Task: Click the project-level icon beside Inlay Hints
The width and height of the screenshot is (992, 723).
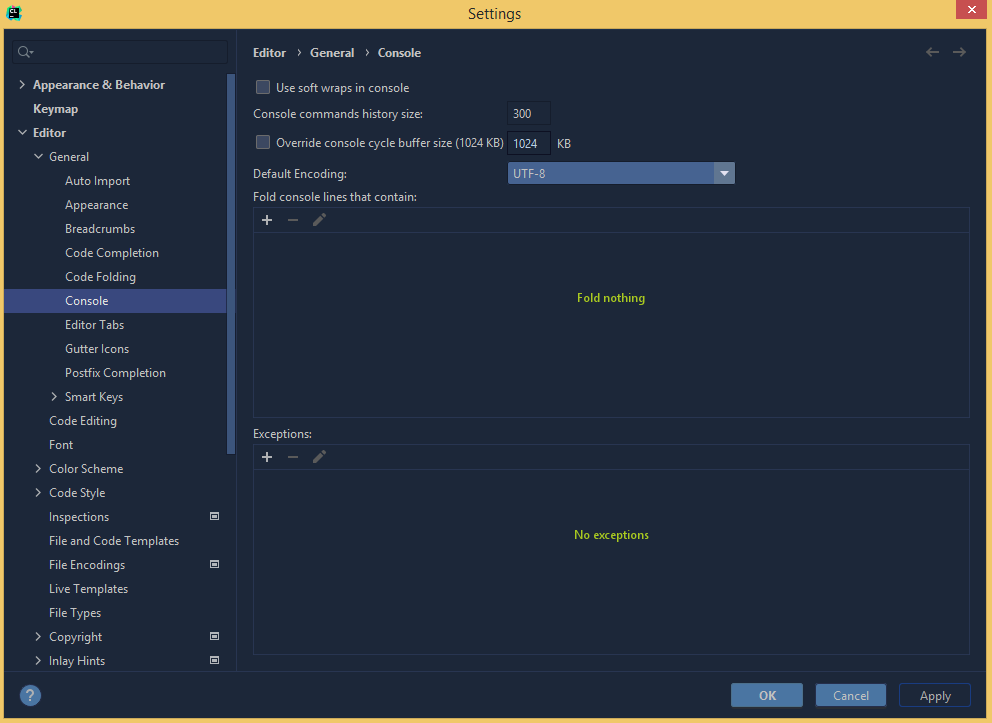Action: [x=214, y=660]
